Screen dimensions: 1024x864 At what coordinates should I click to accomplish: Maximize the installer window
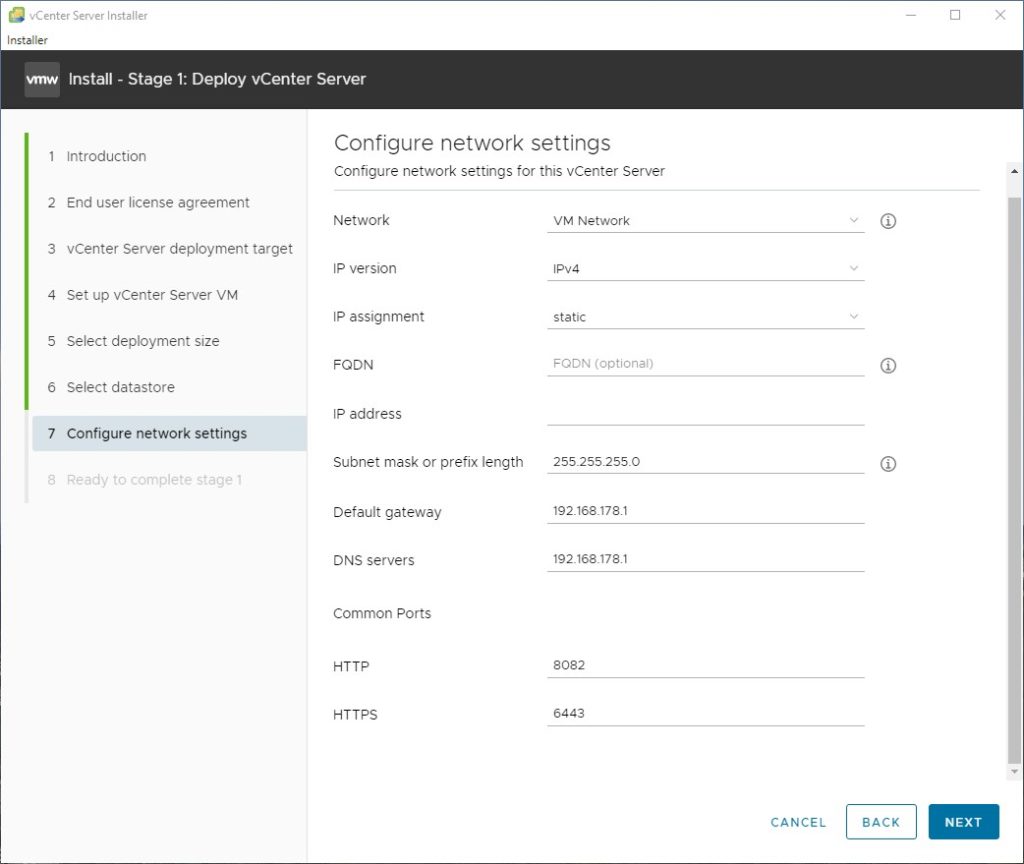point(955,15)
